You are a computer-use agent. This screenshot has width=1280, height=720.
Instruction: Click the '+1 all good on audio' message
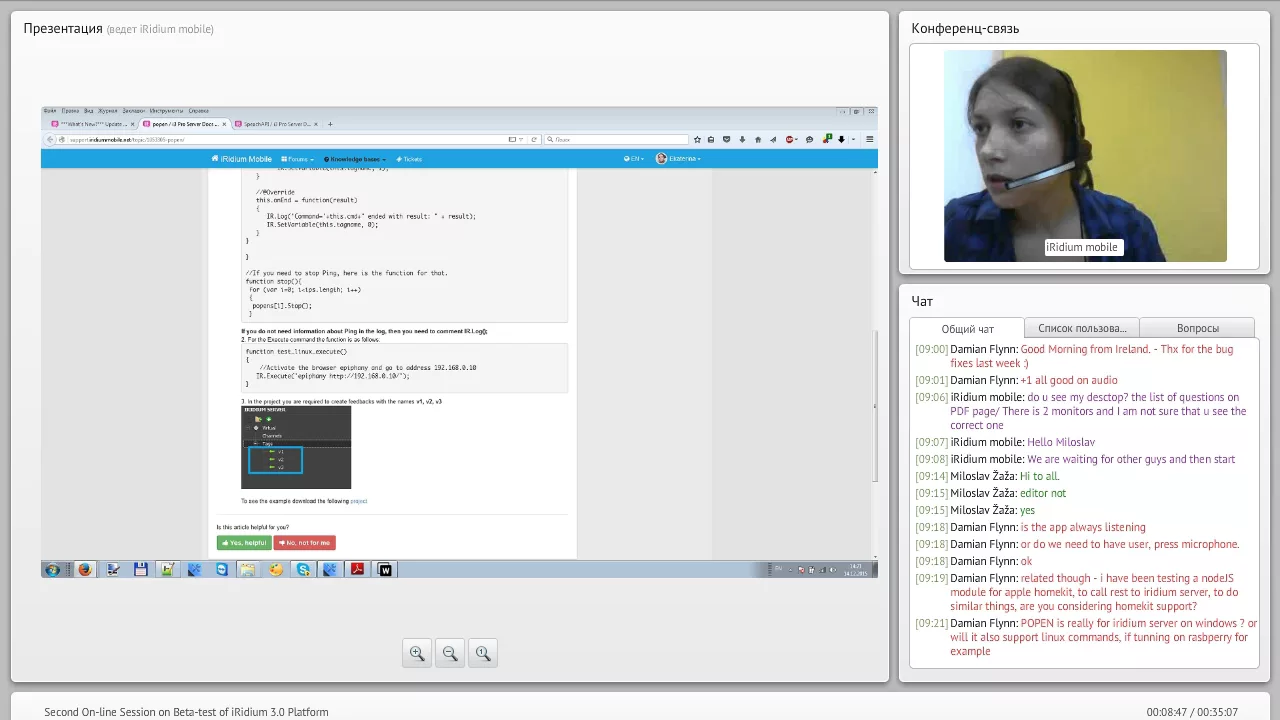tap(1069, 380)
